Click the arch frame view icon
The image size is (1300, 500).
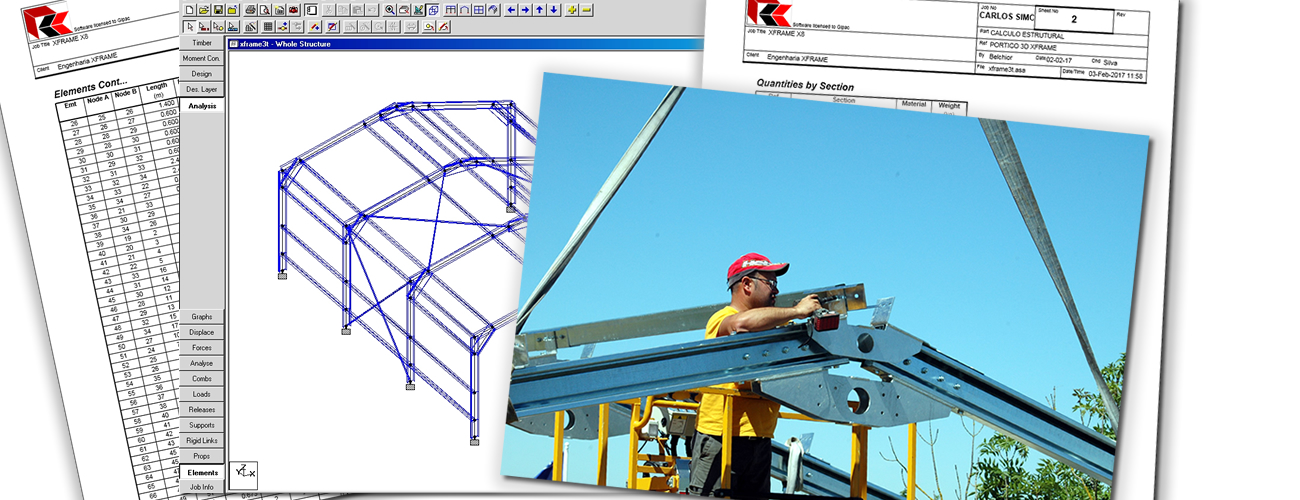click(464, 10)
